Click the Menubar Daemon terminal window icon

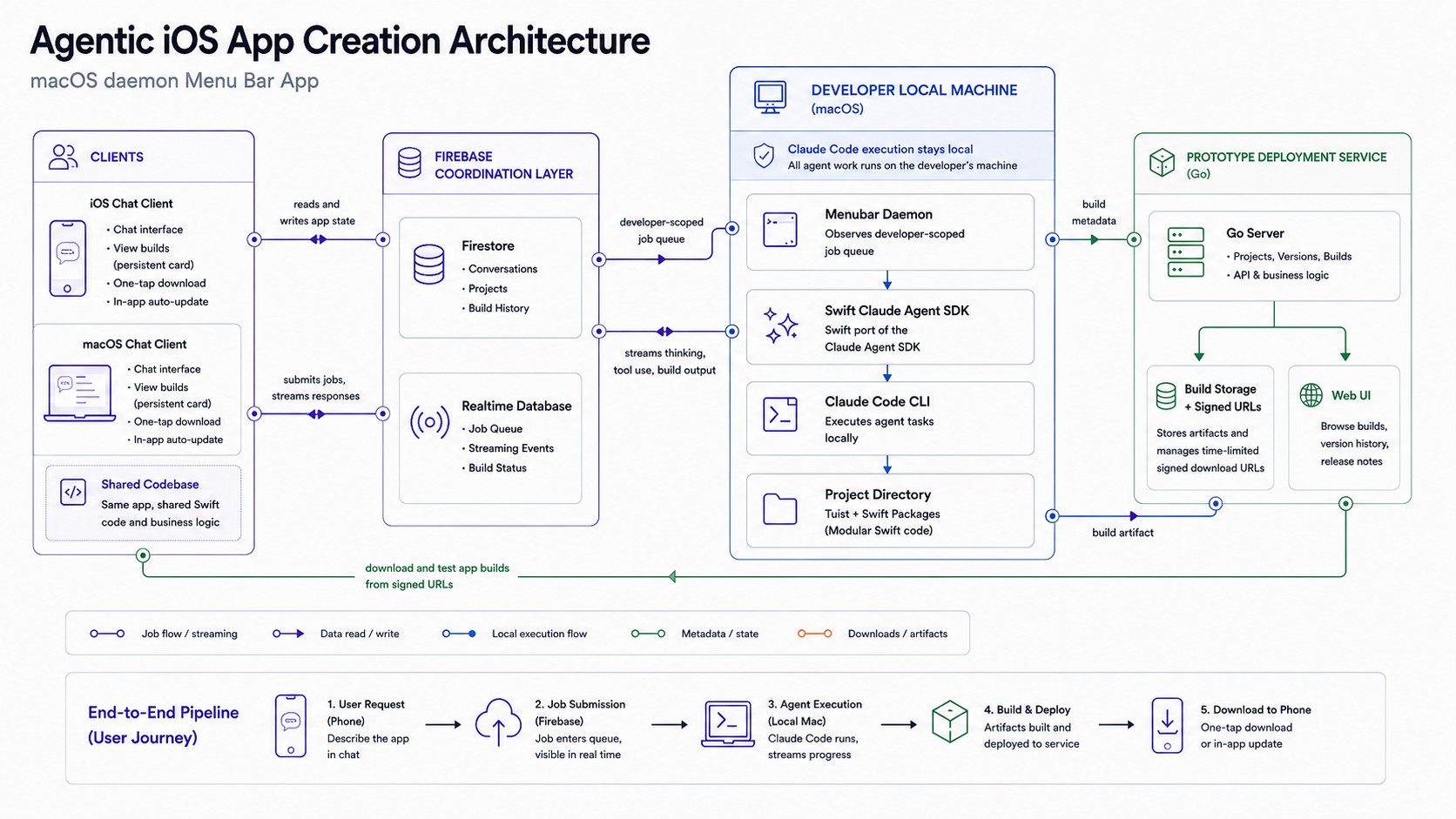780,230
